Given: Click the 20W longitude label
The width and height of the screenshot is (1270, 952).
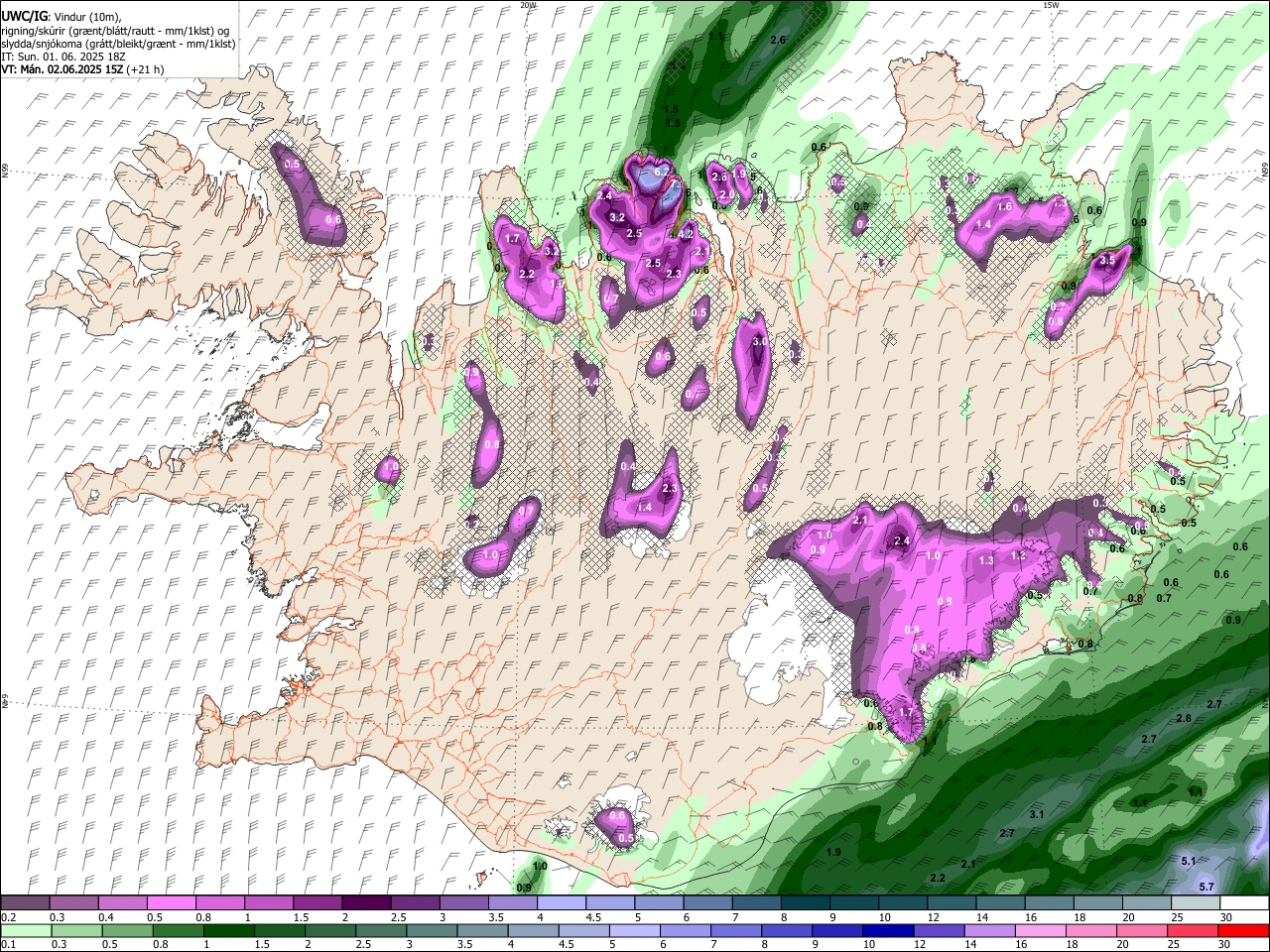Looking at the screenshot, I should (x=528, y=5).
